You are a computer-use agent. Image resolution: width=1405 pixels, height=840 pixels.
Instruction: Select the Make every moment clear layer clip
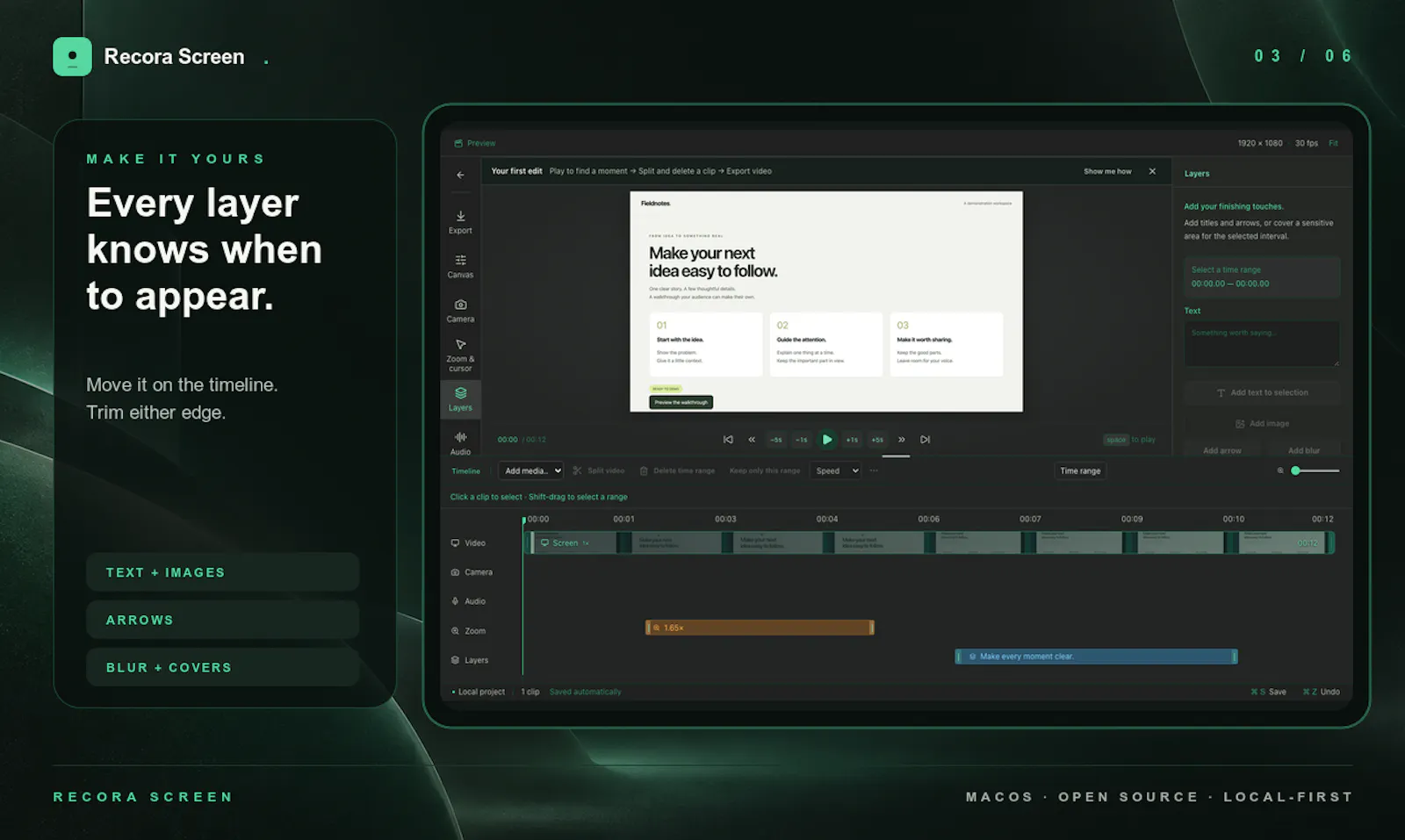pos(1096,657)
